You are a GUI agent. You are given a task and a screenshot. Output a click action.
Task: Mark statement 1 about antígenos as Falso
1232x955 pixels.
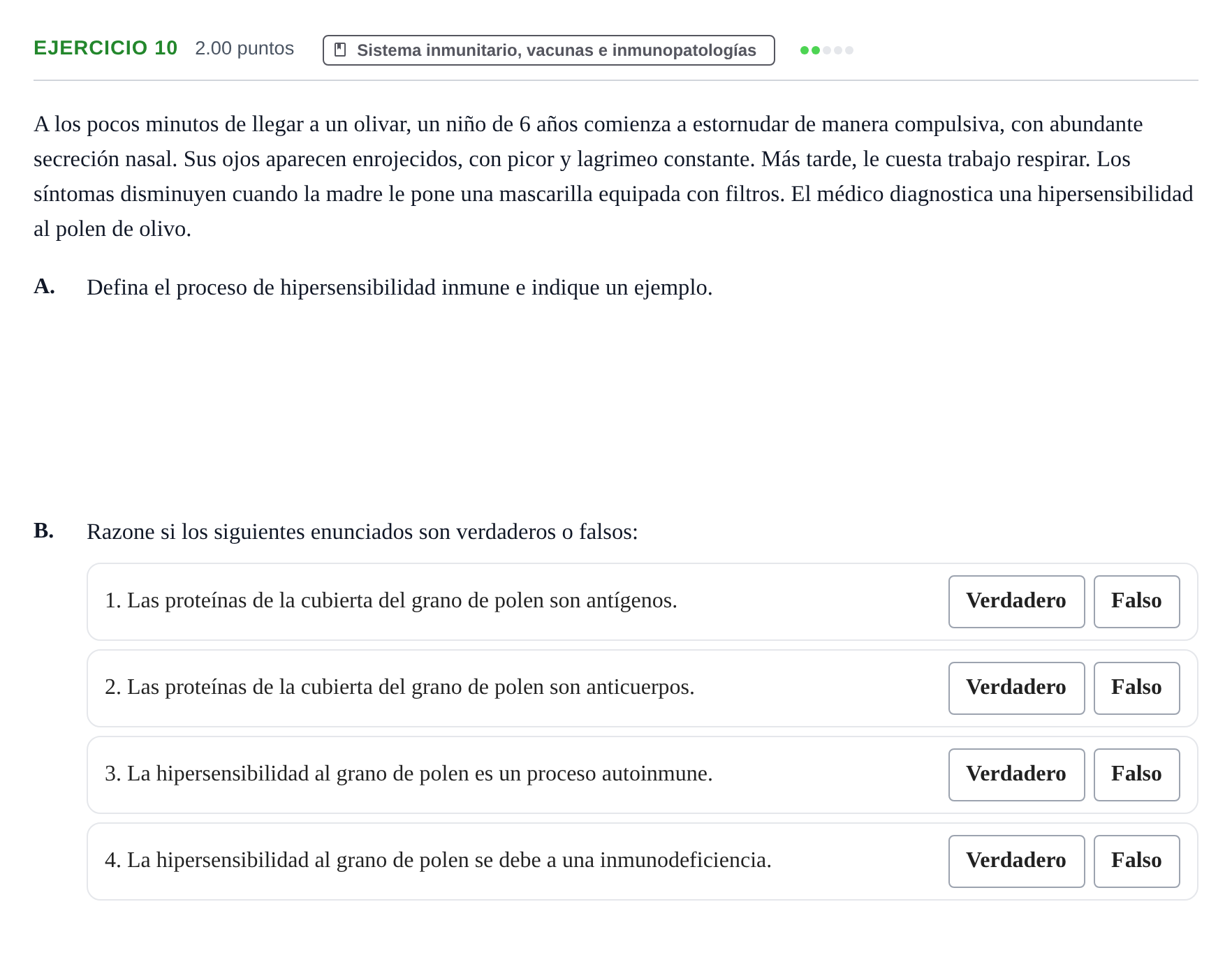pyautogui.click(x=1136, y=601)
